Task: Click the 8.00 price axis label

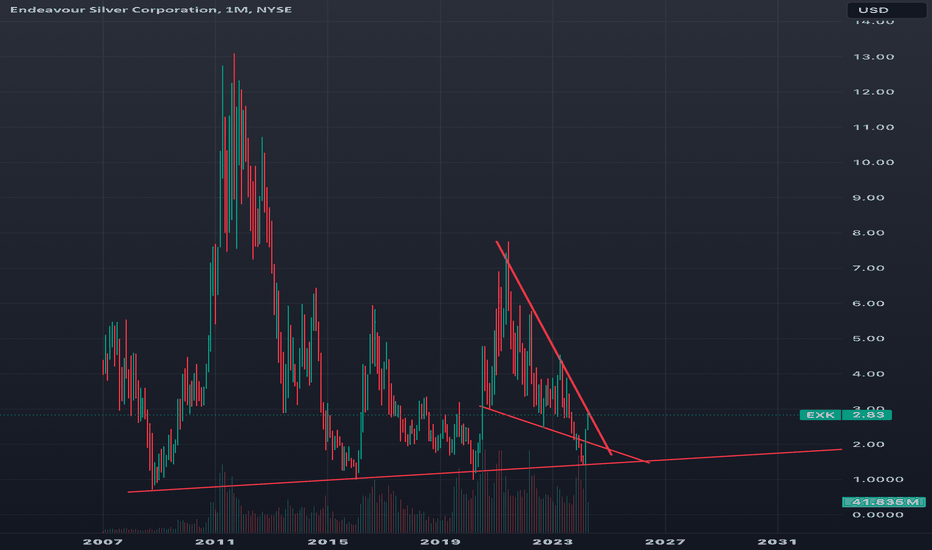Action: pos(868,233)
